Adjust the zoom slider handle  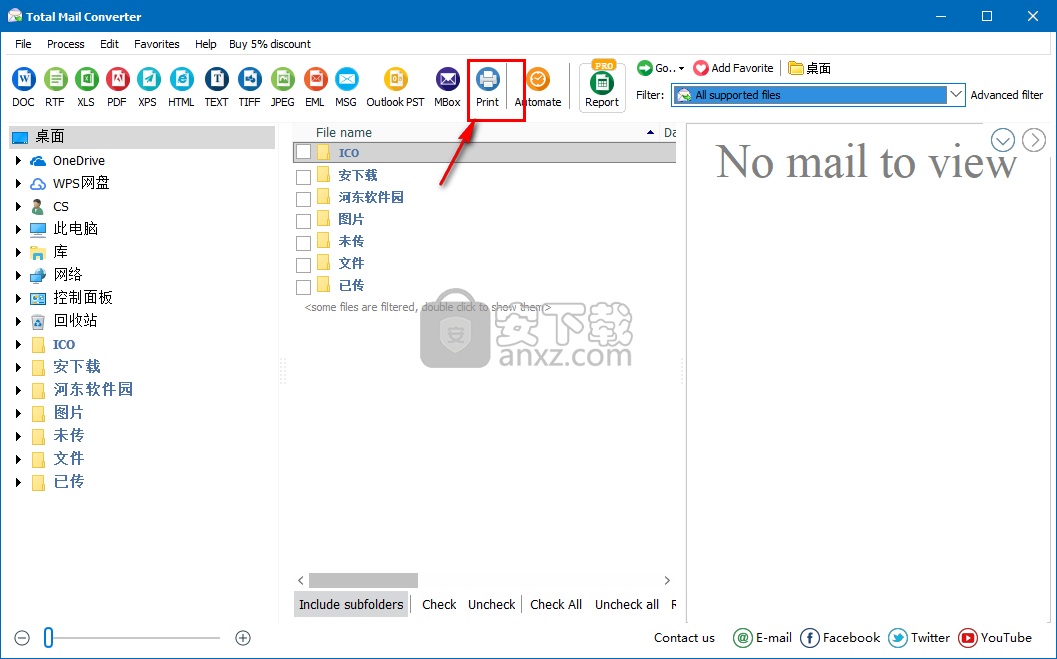49,637
